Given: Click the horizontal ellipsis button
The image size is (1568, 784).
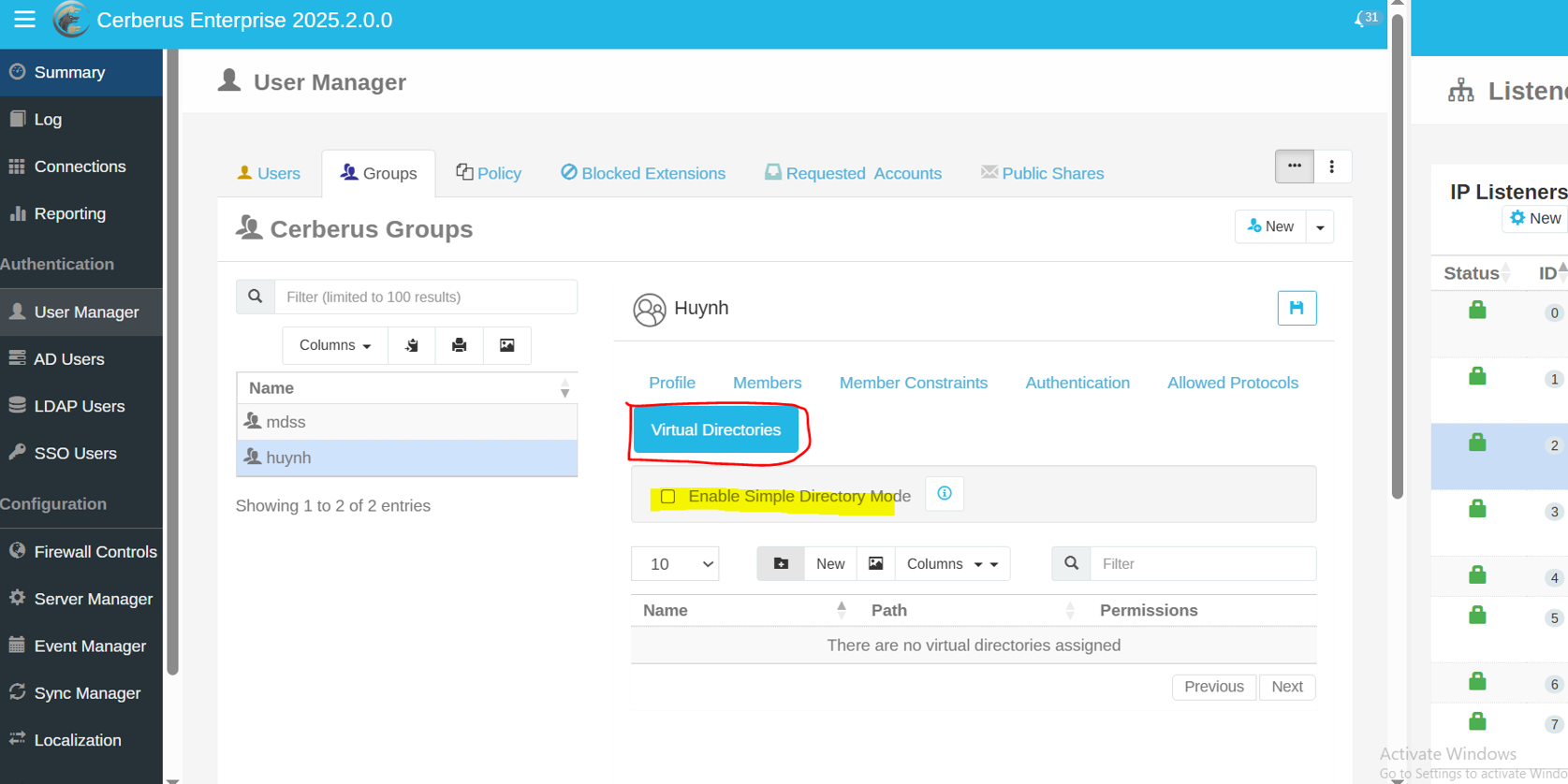Looking at the screenshot, I should tap(1294, 167).
